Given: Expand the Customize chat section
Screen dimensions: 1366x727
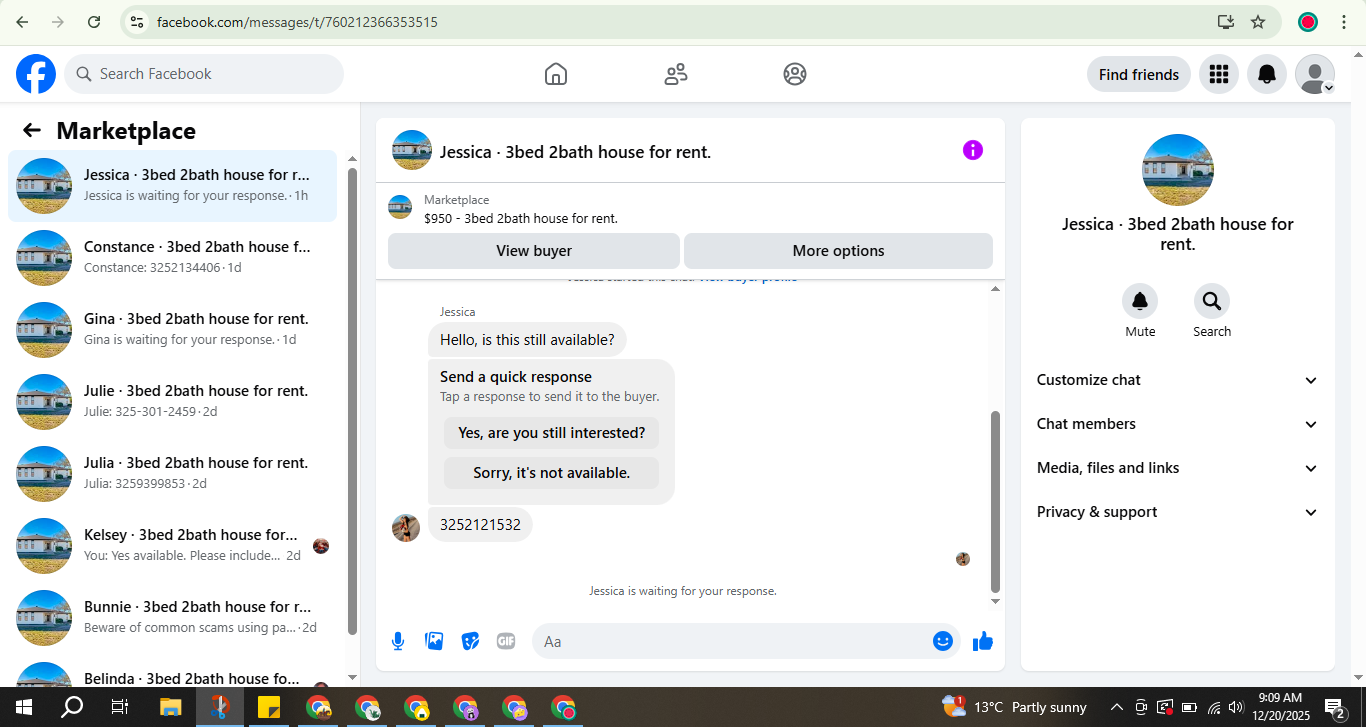Looking at the screenshot, I should [x=1178, y=380].
